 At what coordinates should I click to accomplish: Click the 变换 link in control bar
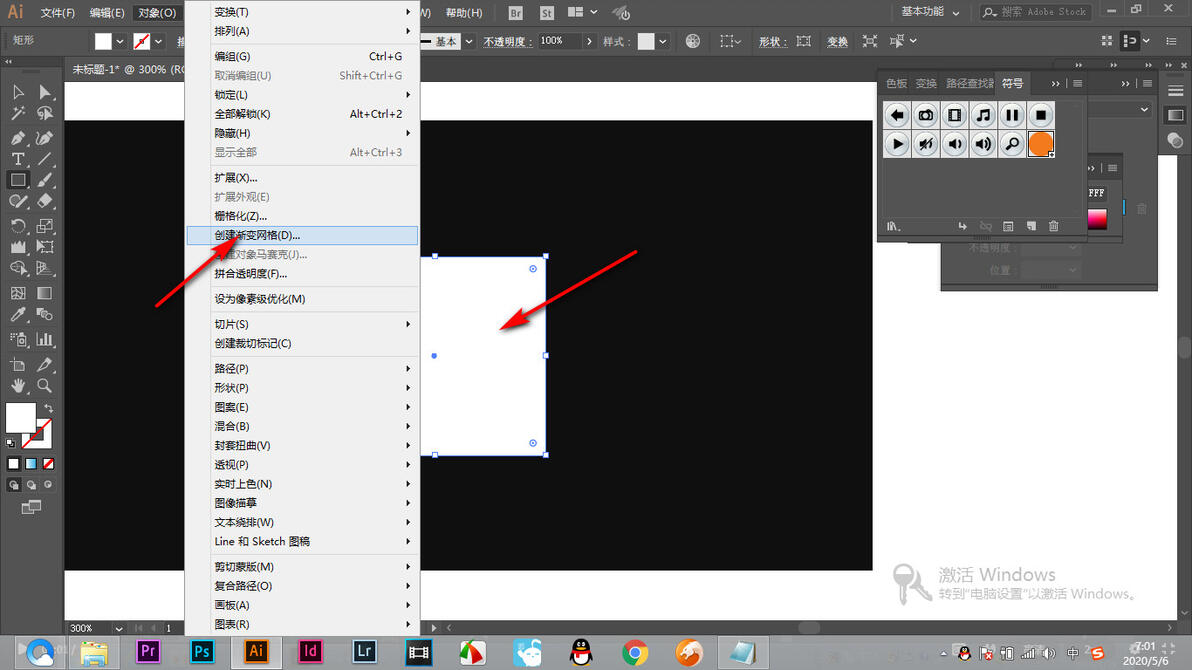837,42
